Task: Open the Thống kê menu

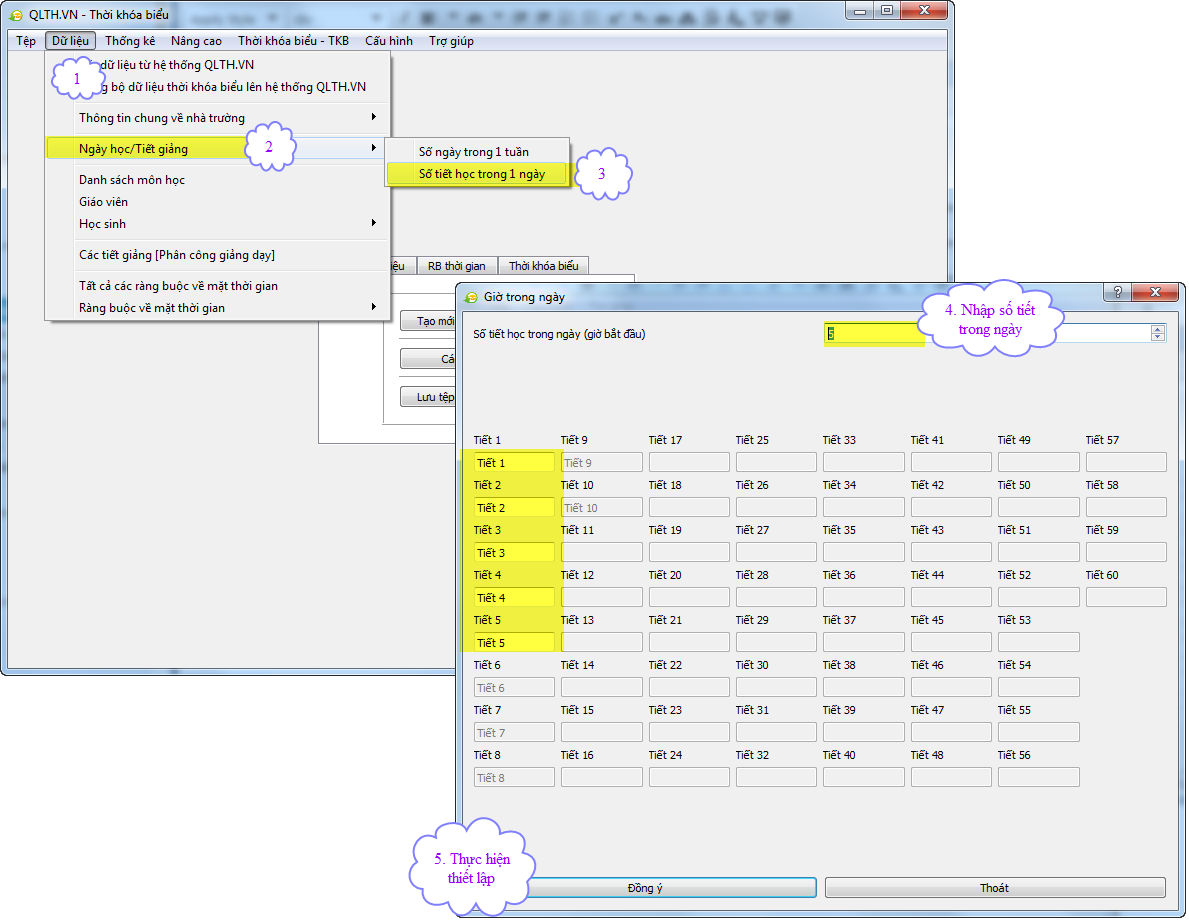Action: coord(130,41)
